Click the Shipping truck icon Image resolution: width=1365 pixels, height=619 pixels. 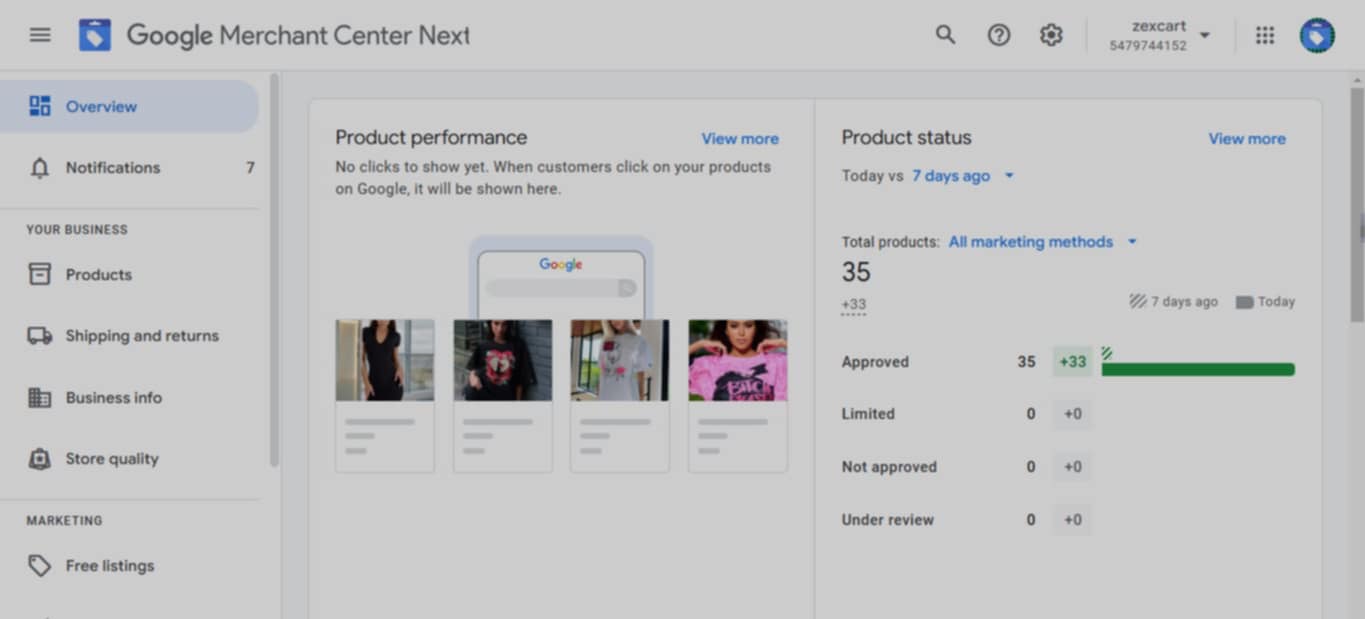tap(40, 336)
